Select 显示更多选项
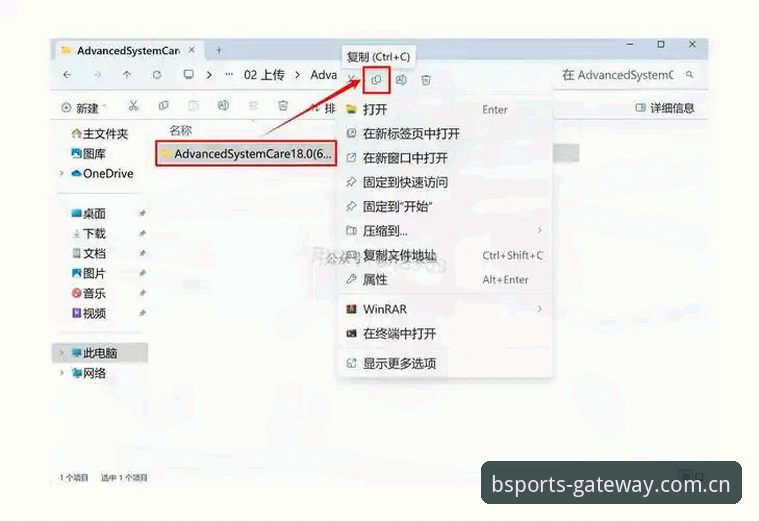Screen dimensions: 759x521 click(x=446, y=363)
